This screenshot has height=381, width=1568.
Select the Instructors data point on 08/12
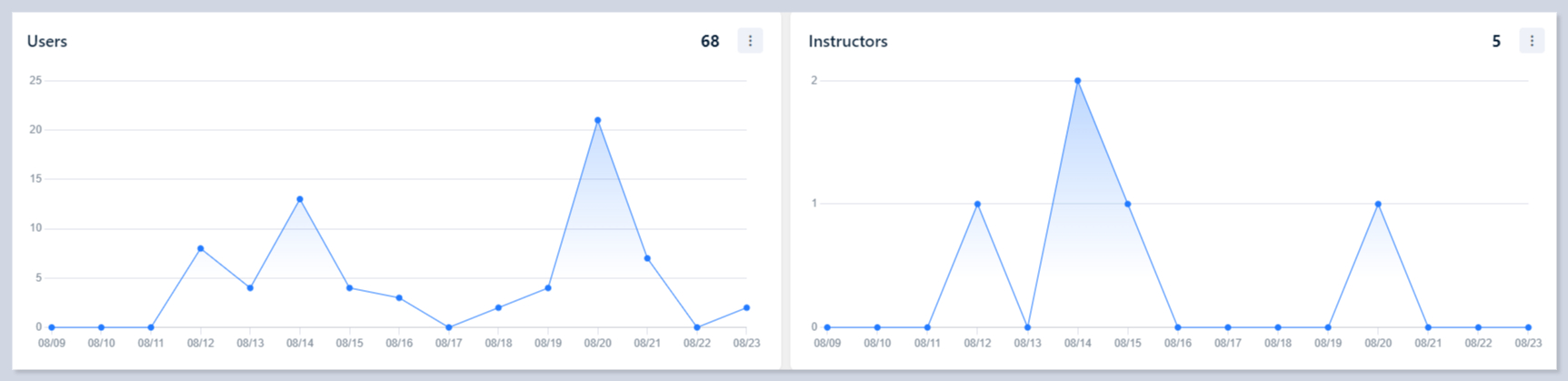[x=977, y=204]
